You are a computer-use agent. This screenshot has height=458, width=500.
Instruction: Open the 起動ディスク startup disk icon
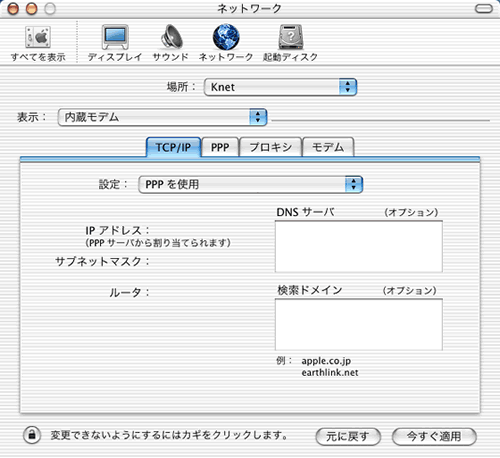(x=291, y=37)
